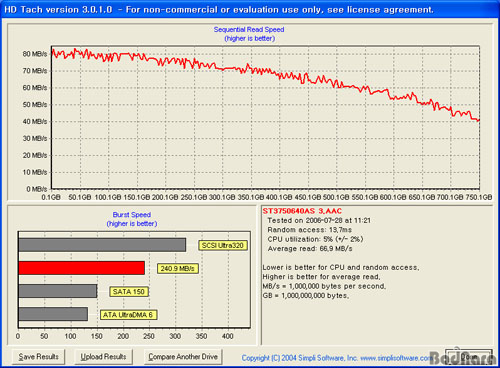Click the CPU utilization: 5% text

tap(315, 239)
